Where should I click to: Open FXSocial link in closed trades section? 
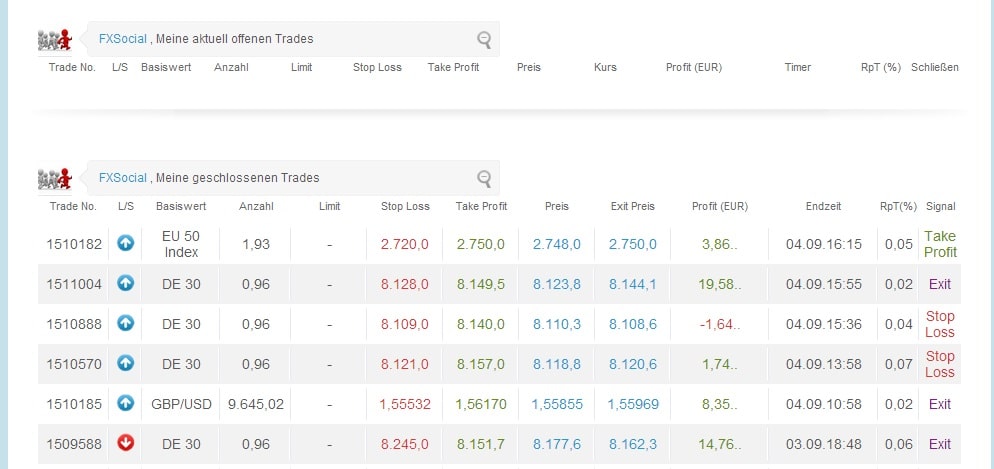[122, 178]
